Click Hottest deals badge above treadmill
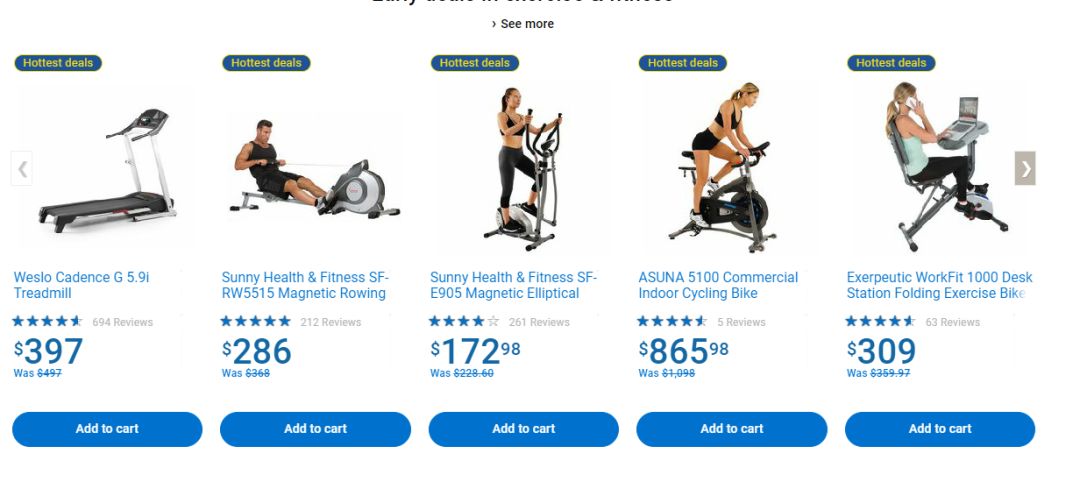This screenshot has width=1080, height=482. click(58, 63)
